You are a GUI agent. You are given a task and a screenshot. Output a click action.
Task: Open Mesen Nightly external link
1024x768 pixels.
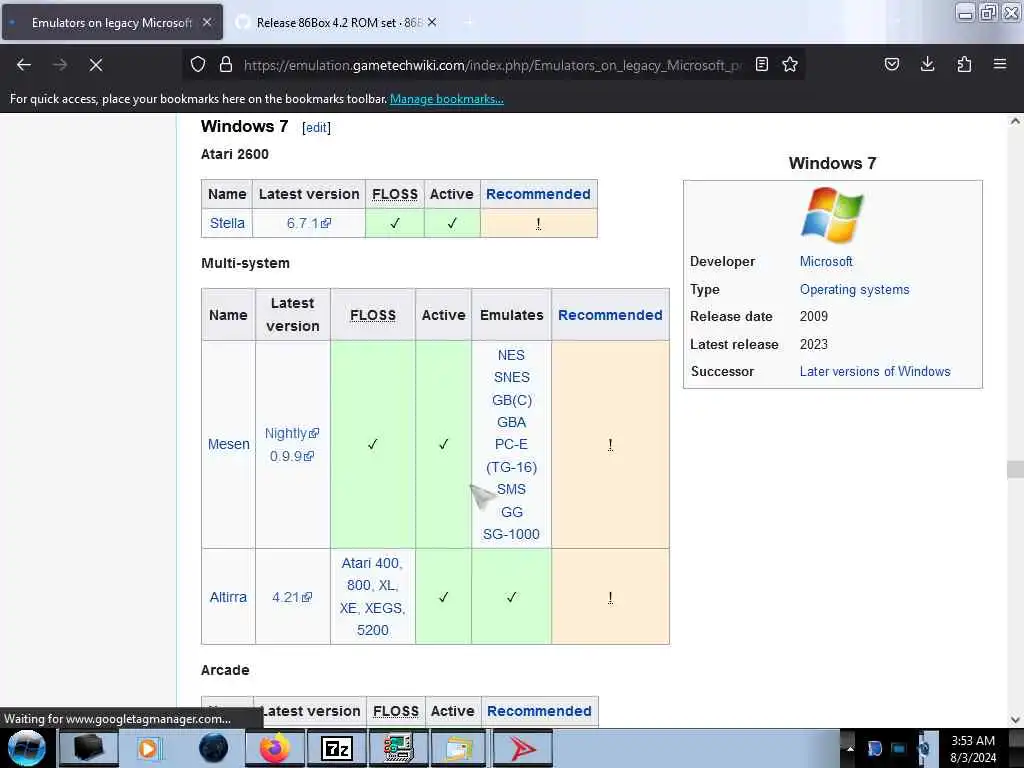pos(292,433)
